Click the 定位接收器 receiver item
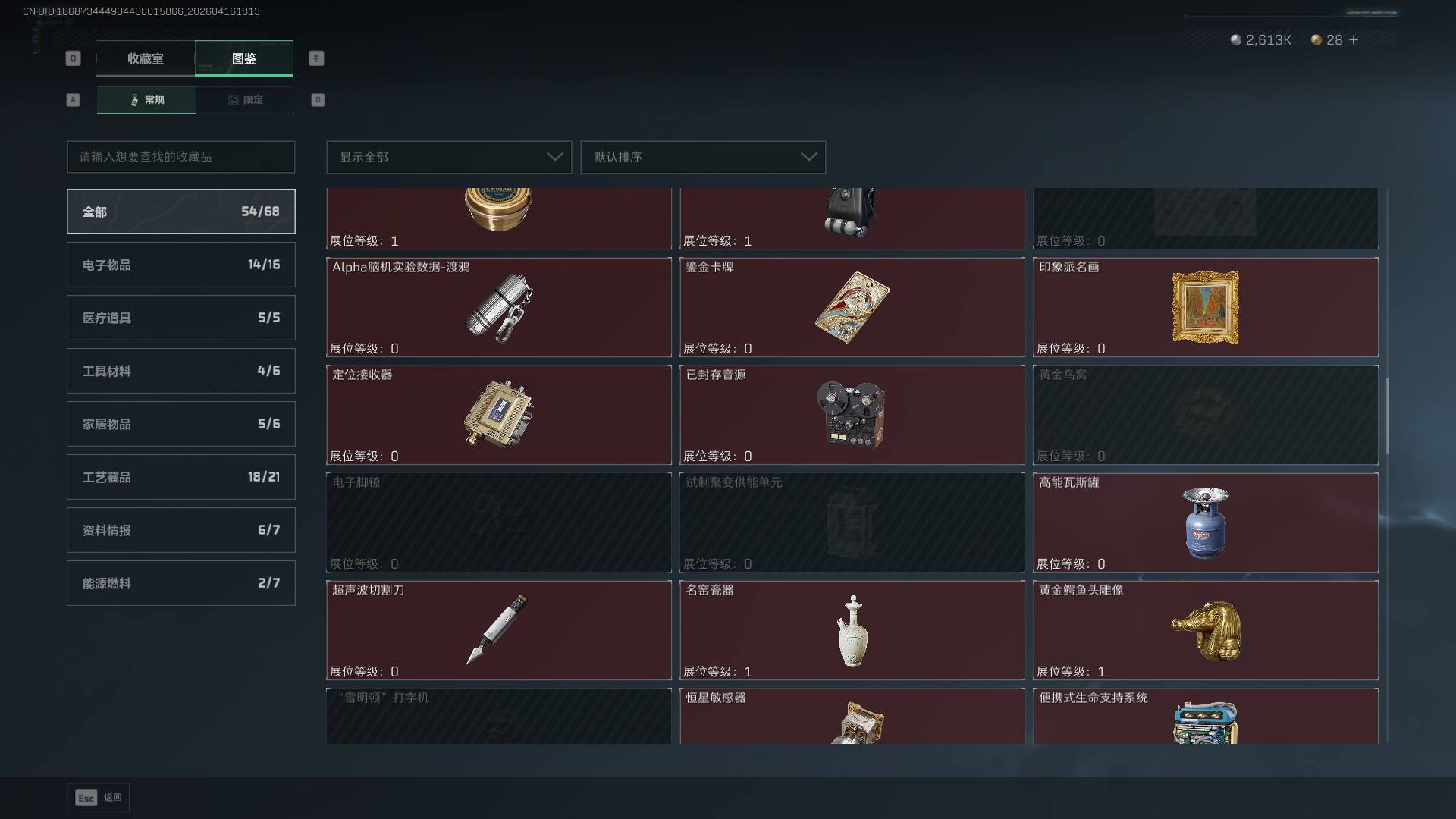 499,415
